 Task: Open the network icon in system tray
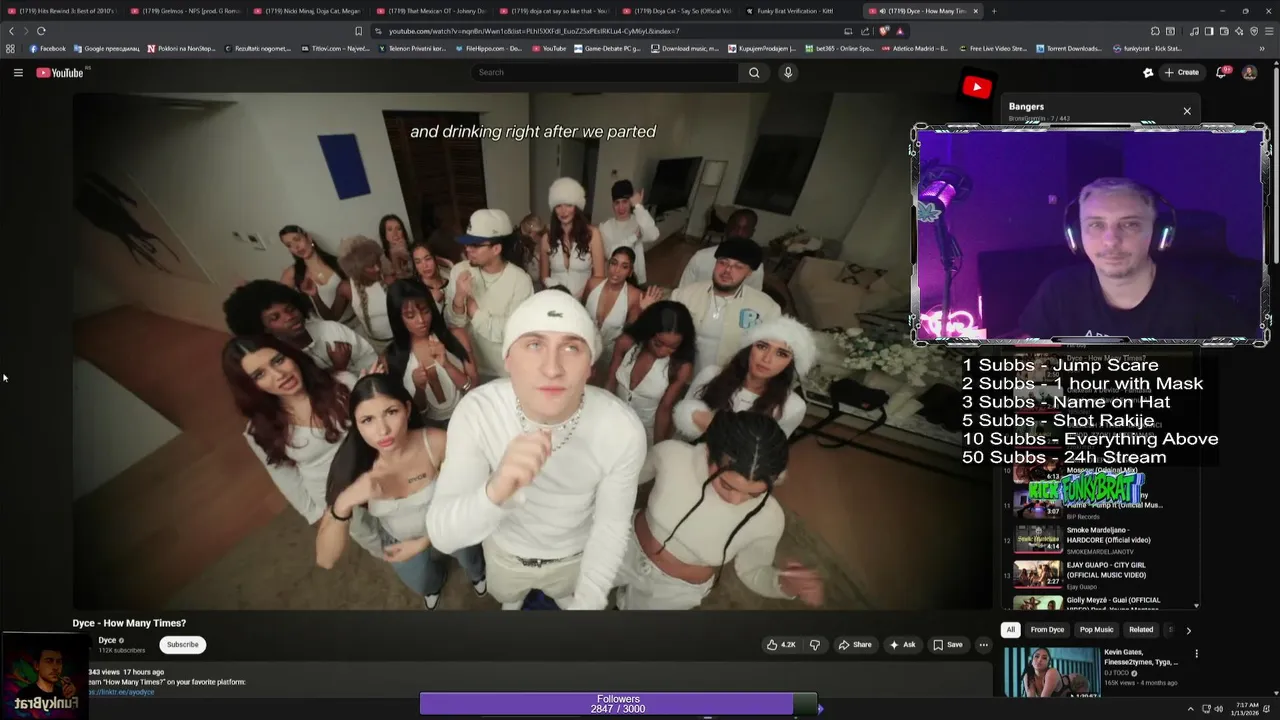point(1205,709)
